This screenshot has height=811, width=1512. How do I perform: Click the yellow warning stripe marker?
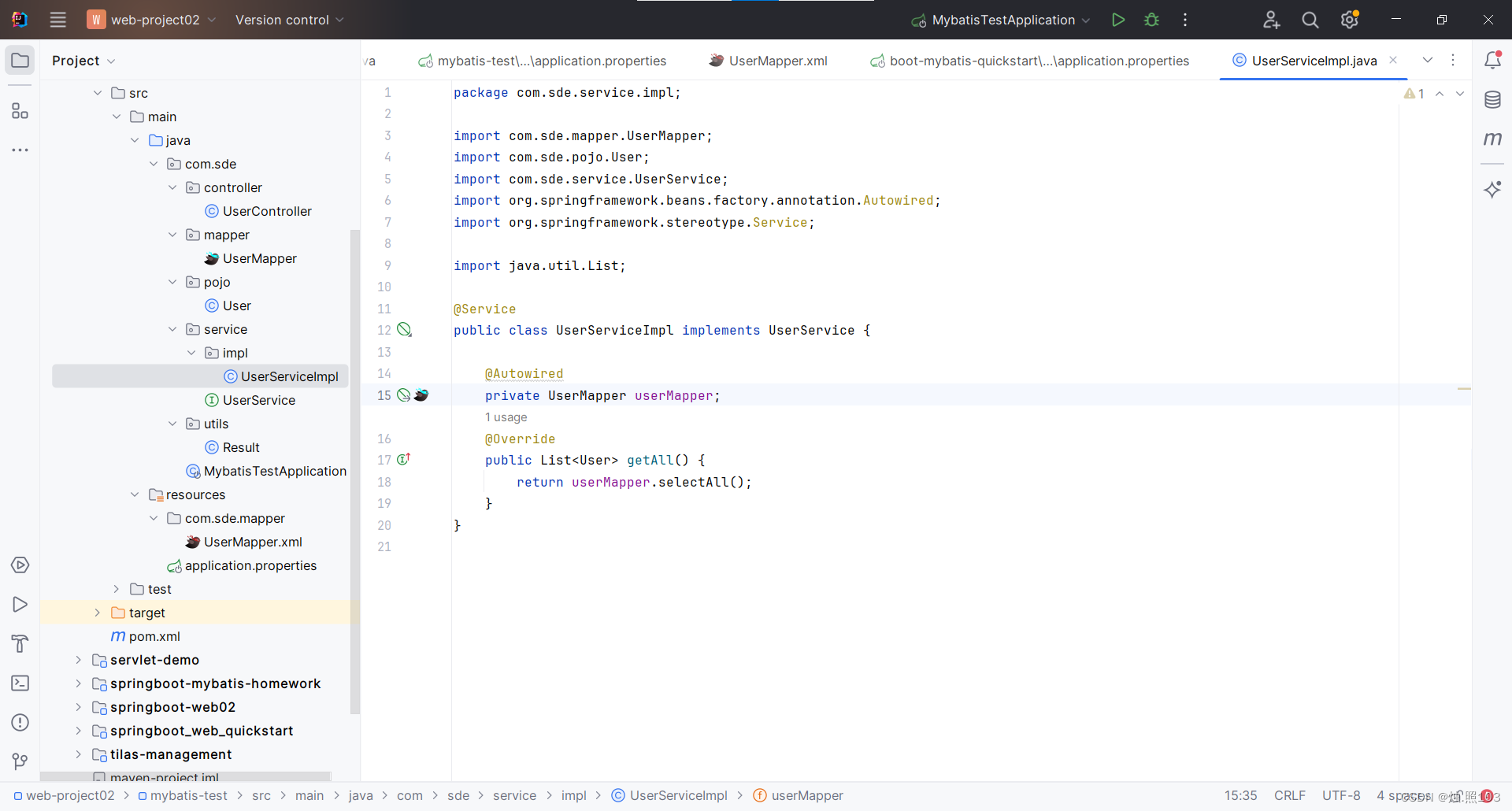point(1464,389)
